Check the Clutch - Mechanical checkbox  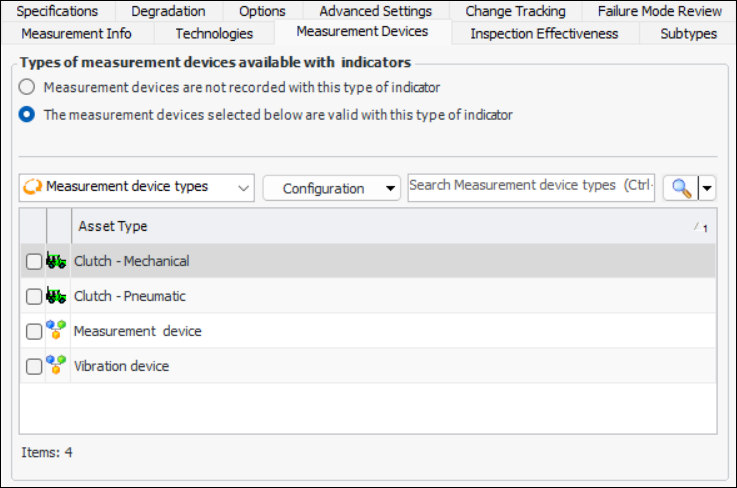click(34, 262)
